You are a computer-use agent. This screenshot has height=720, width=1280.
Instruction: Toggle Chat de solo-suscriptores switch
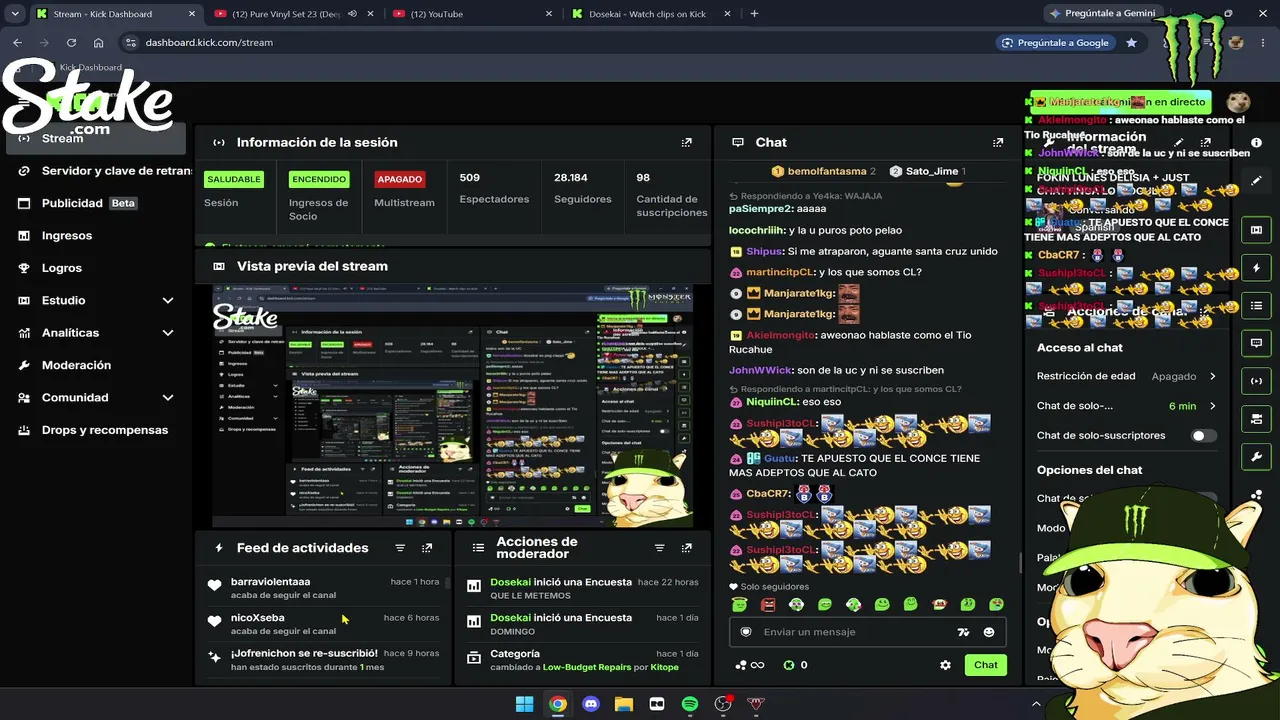pos(1204,436)
